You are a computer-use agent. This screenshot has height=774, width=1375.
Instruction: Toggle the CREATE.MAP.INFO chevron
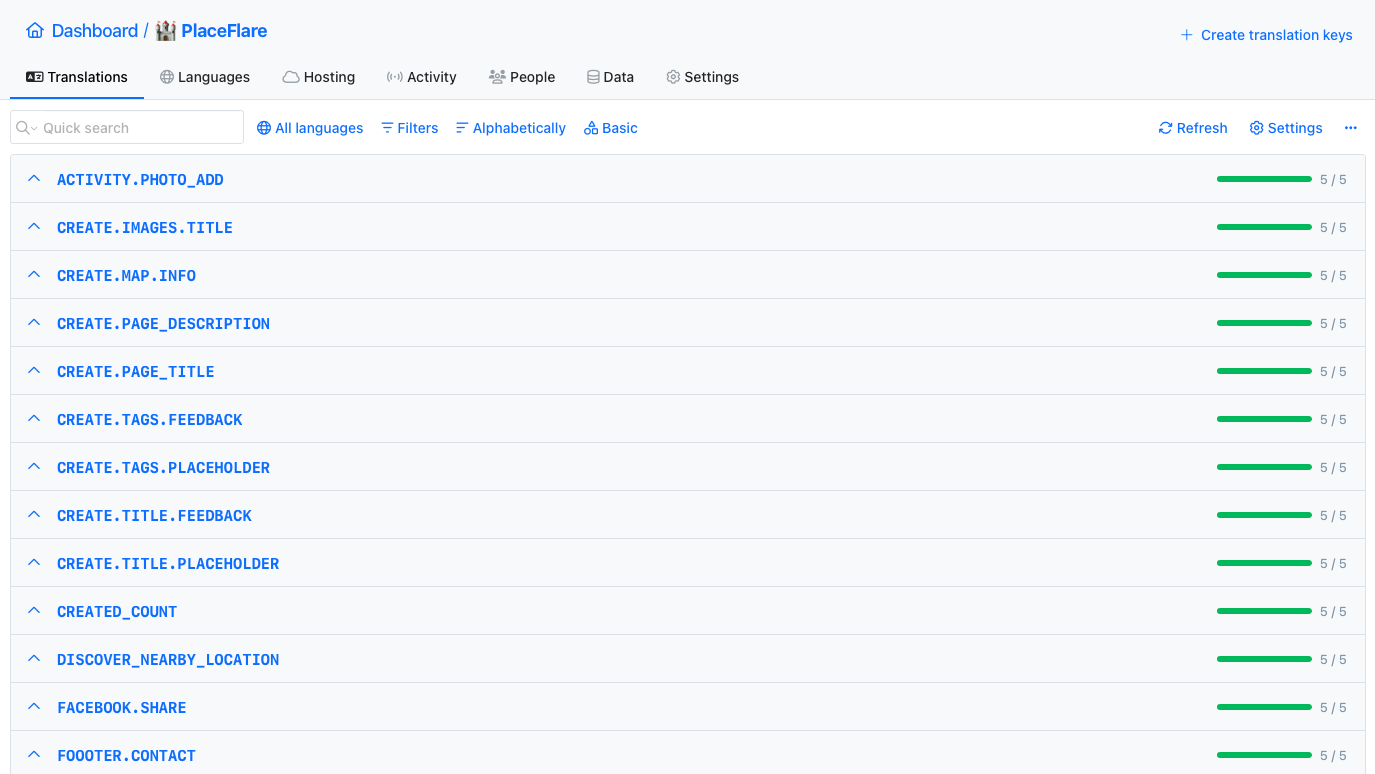[x=34, y=275]
